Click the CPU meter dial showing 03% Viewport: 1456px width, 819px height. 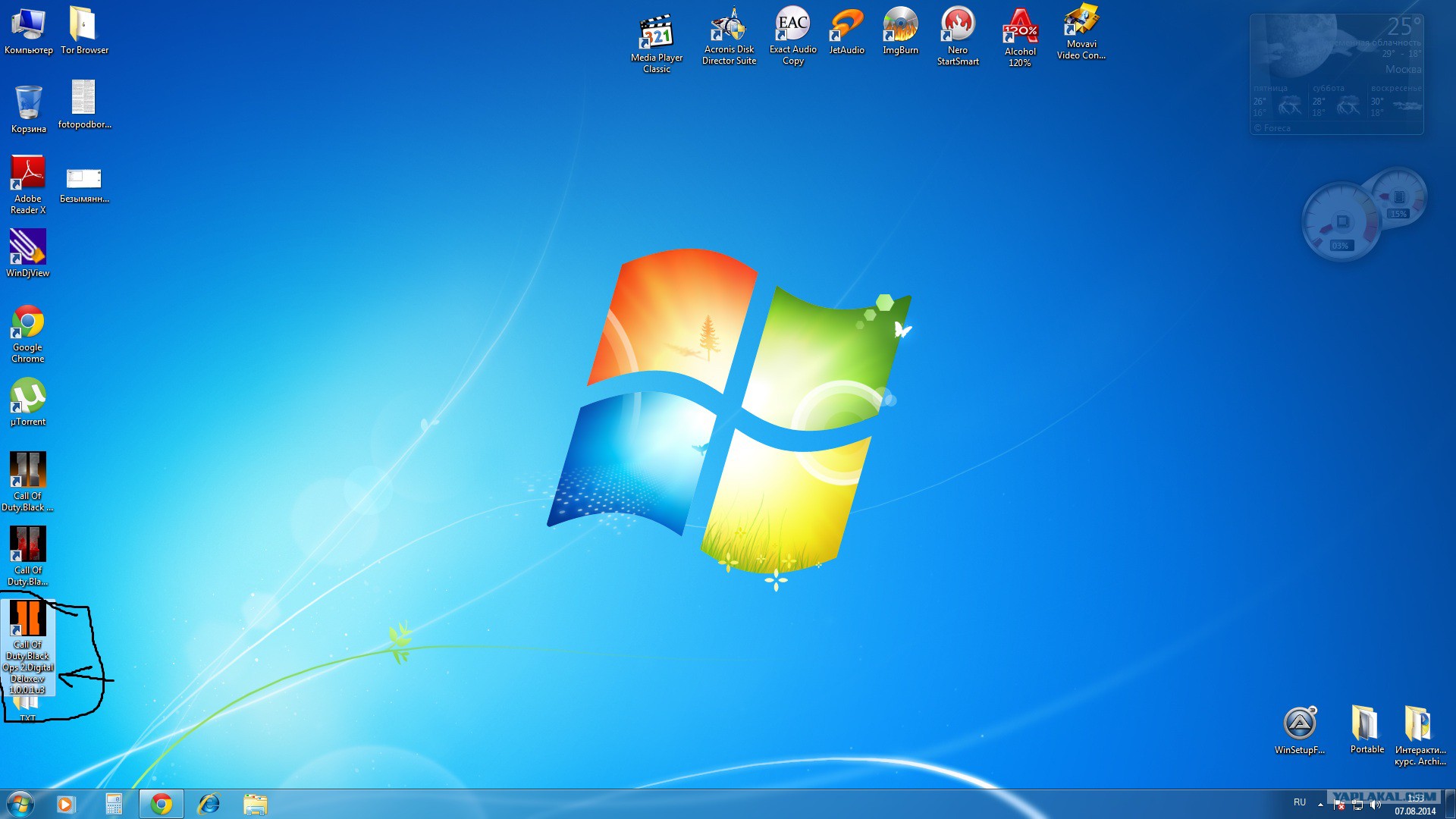[x=1341, y=222]
